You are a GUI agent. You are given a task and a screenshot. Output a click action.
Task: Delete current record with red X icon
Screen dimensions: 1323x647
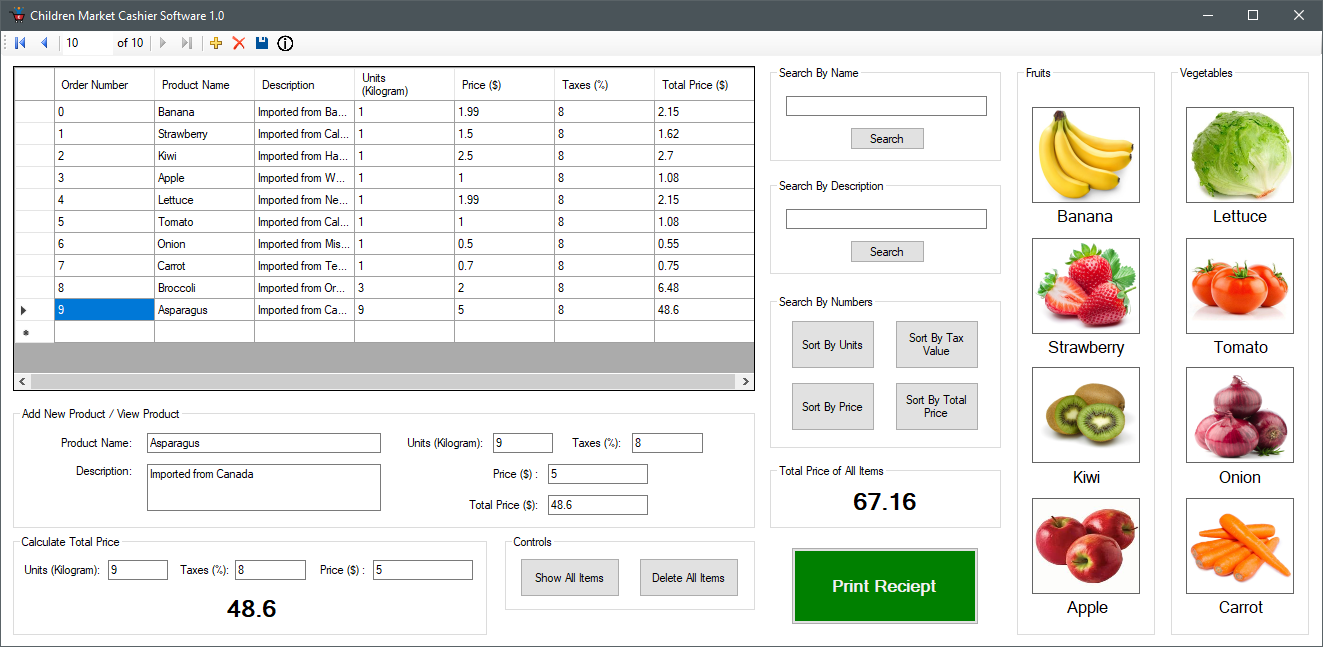[239, 43]
